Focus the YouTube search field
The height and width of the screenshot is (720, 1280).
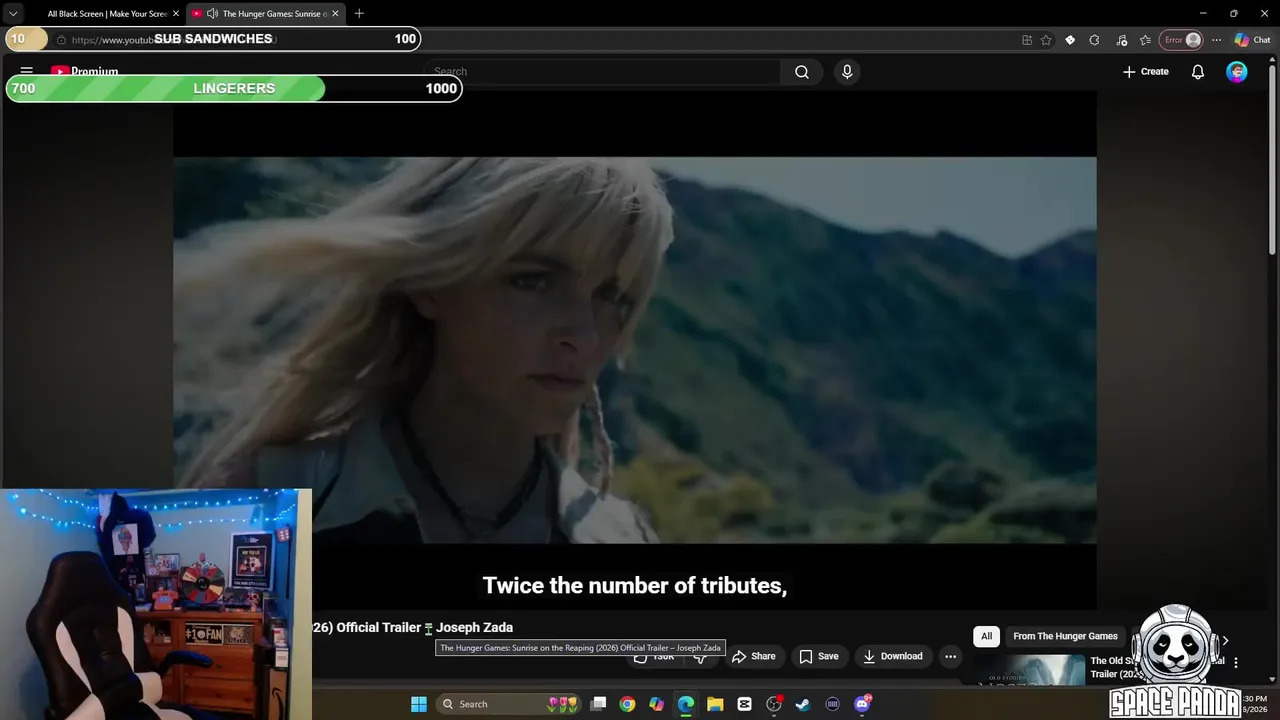(x=601, y=72)
